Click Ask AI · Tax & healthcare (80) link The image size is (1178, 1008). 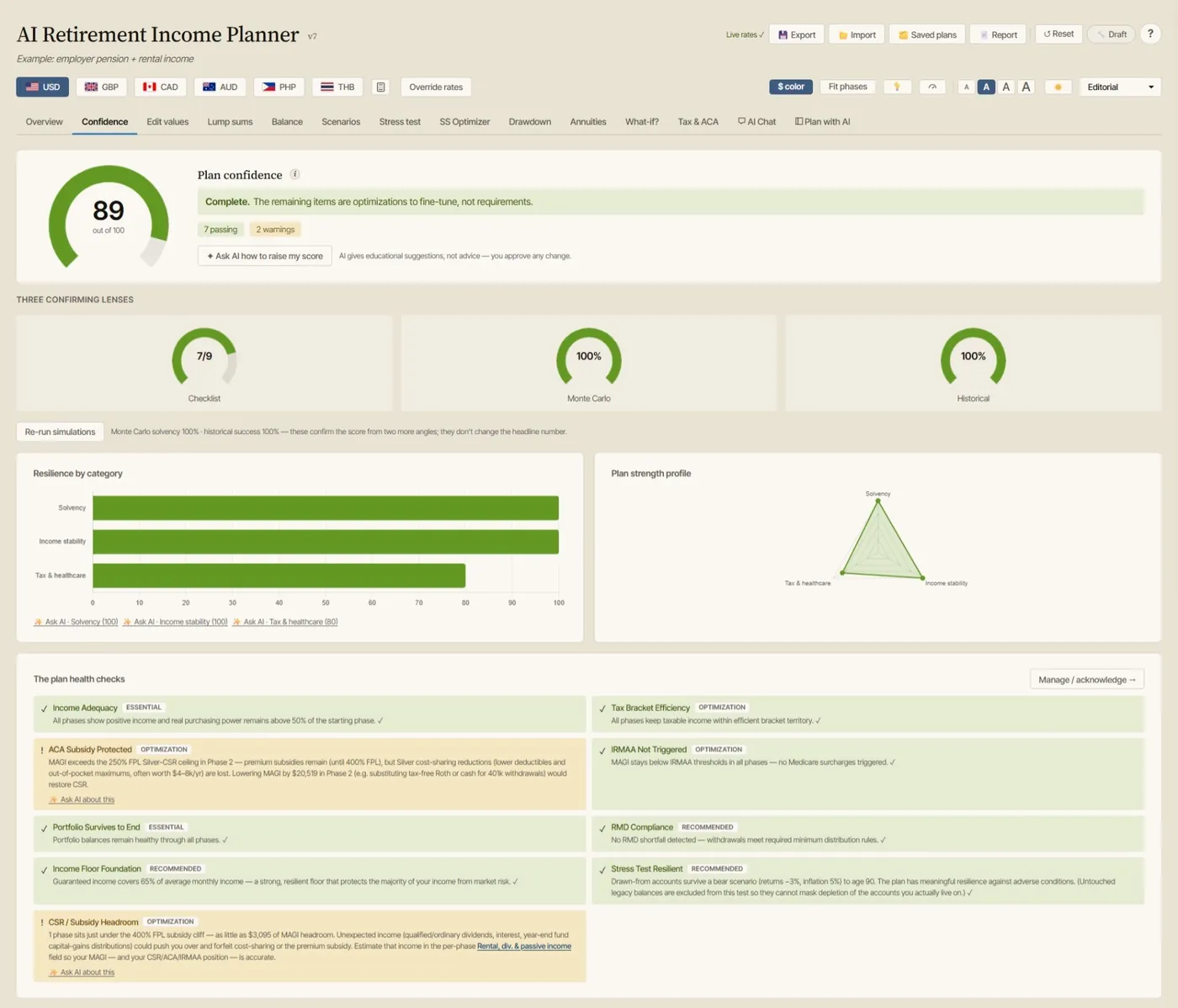click(285, 622)
